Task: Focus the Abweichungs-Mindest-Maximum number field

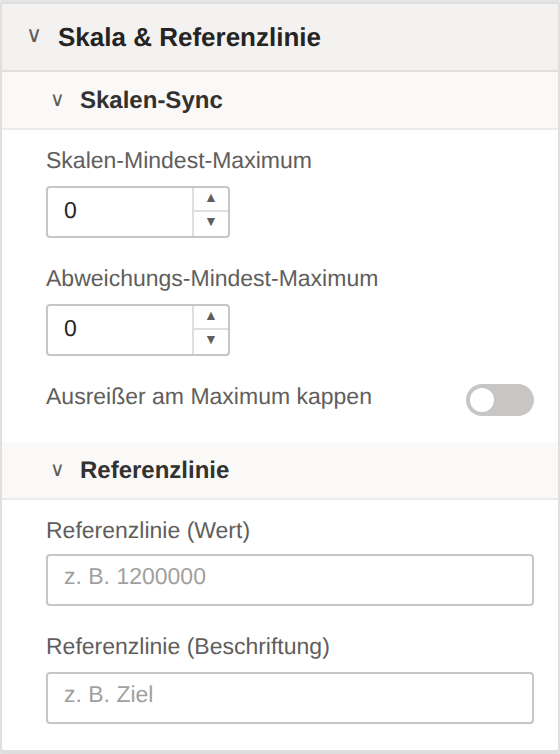Action: (120, 330)
